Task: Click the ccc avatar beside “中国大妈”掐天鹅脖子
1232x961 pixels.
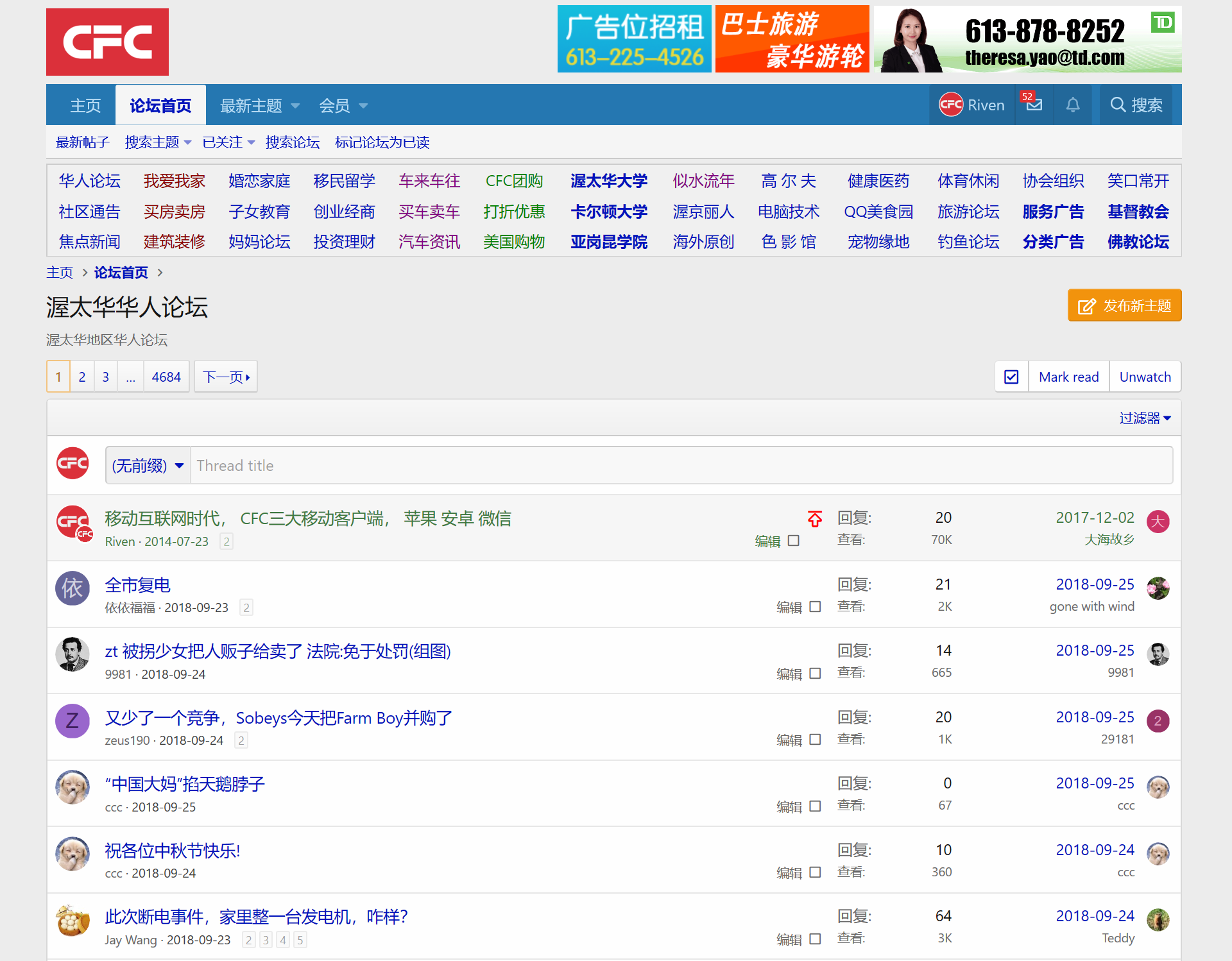Action: click(73, 787)
